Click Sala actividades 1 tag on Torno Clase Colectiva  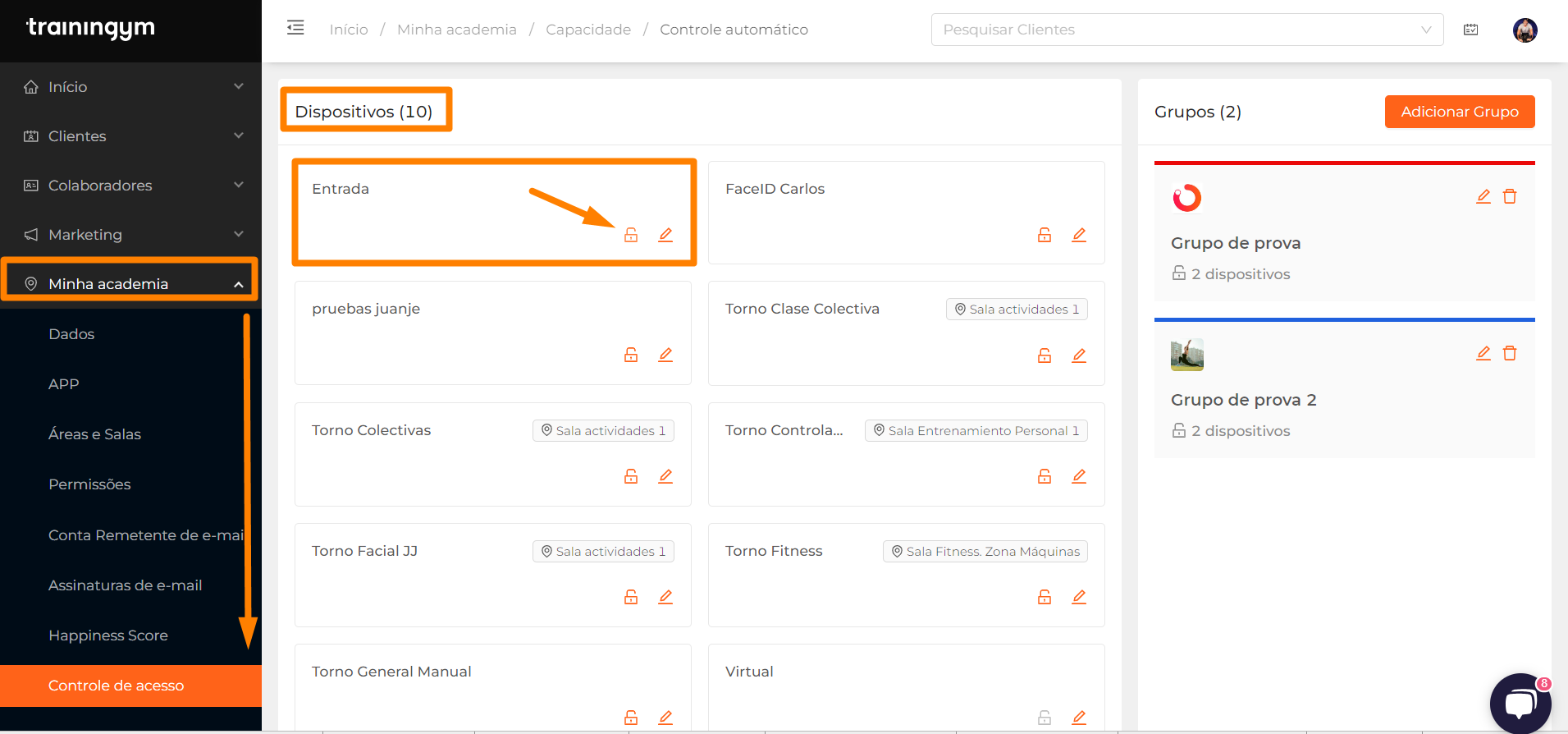click(1017, 309)
